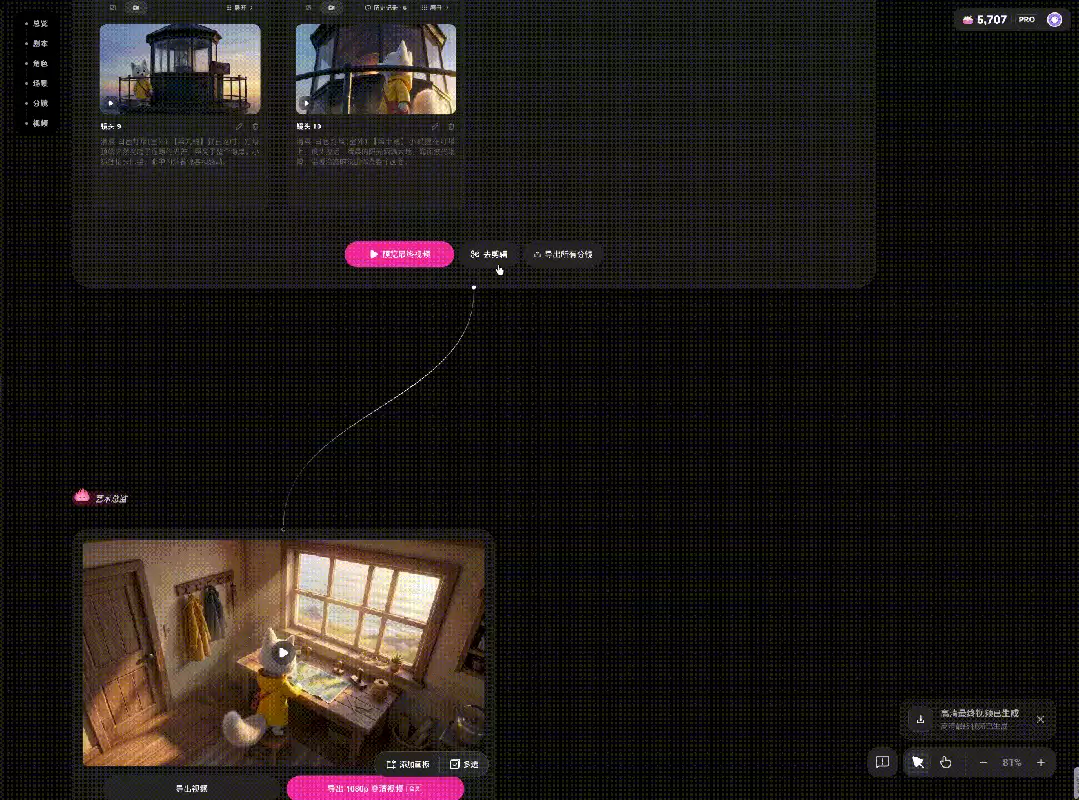Screen dimensions: 1079x800
Task: Open the 镜头 10 thumbnail
Action: click(376, 69)
